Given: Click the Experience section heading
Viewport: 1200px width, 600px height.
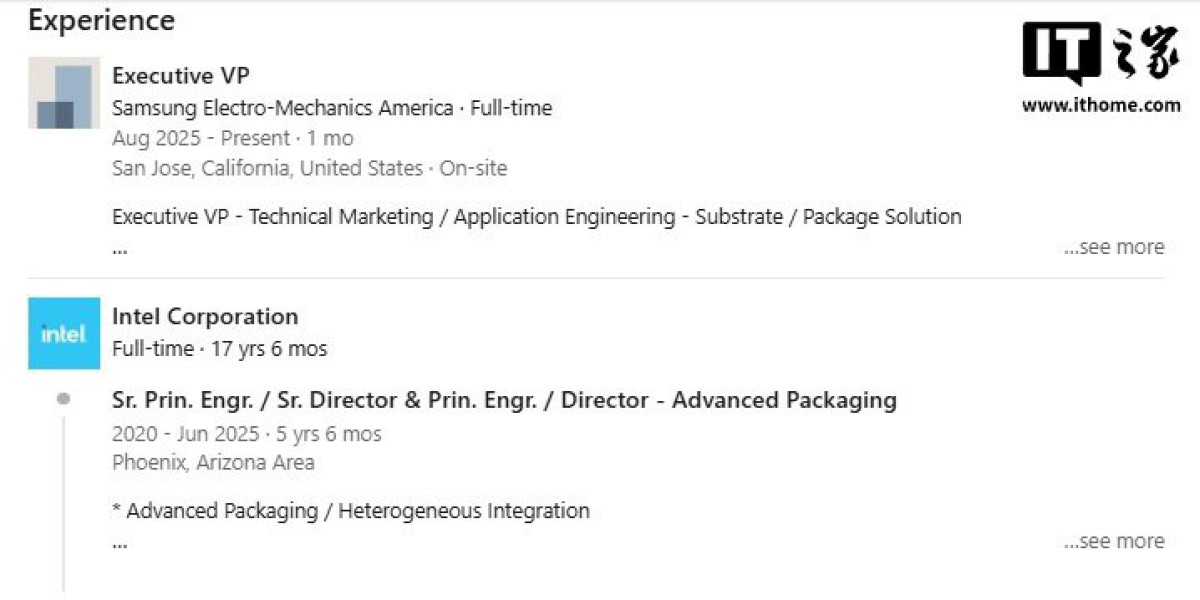Looking at the screenshot, I should [101, 20].
